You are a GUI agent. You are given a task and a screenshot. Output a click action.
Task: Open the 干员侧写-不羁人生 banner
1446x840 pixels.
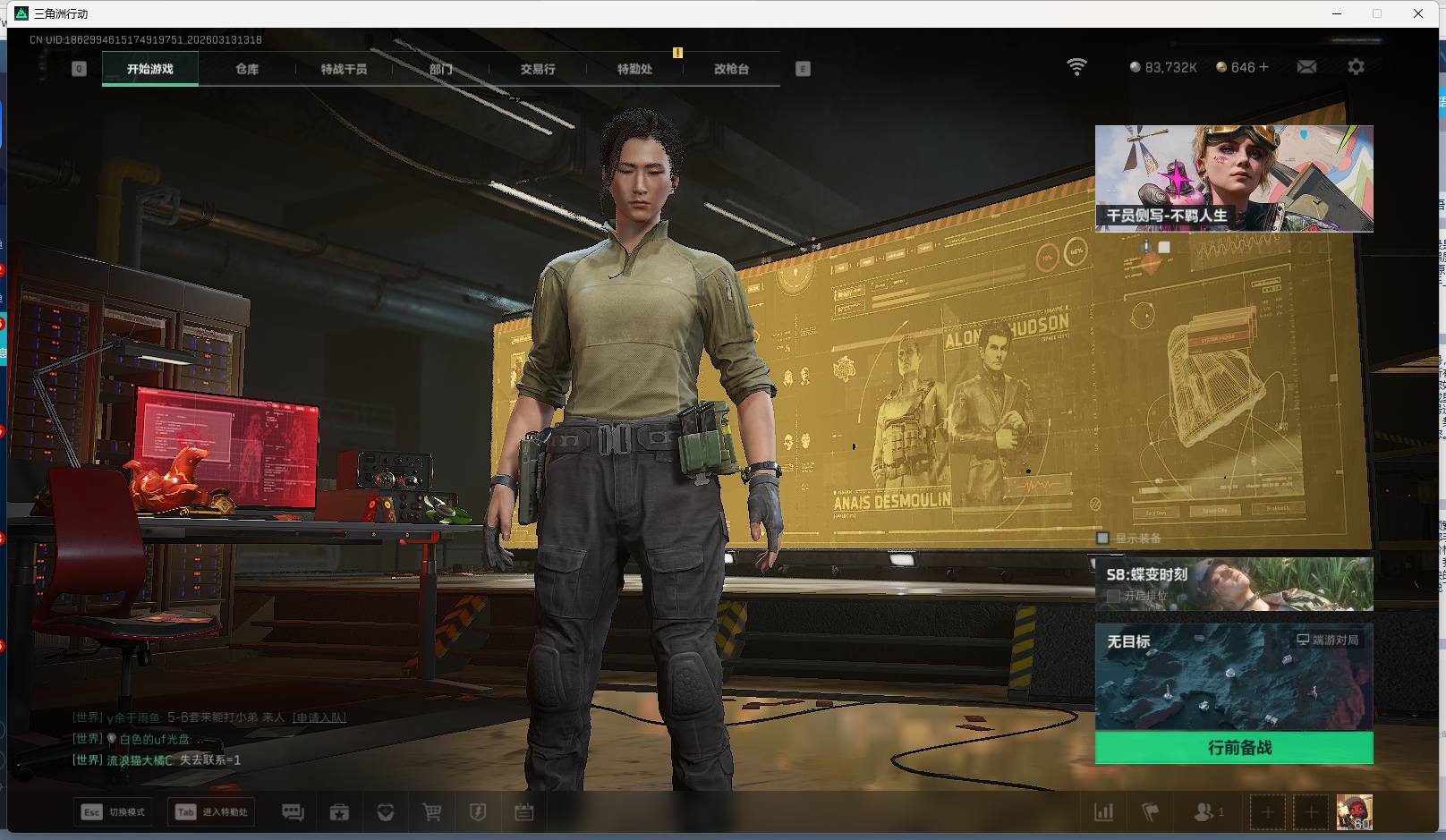tap(1234, 178)
